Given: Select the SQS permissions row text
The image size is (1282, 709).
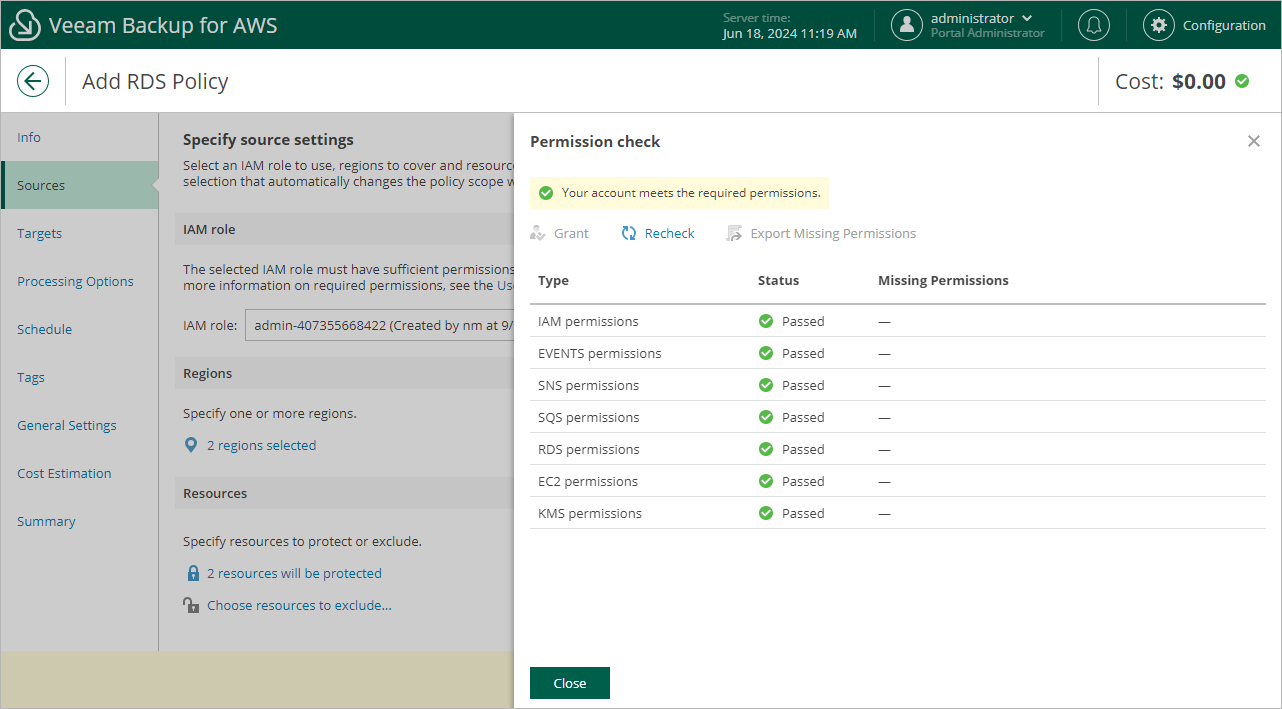Looking at the screenshot, I should (x=588, y=417).
